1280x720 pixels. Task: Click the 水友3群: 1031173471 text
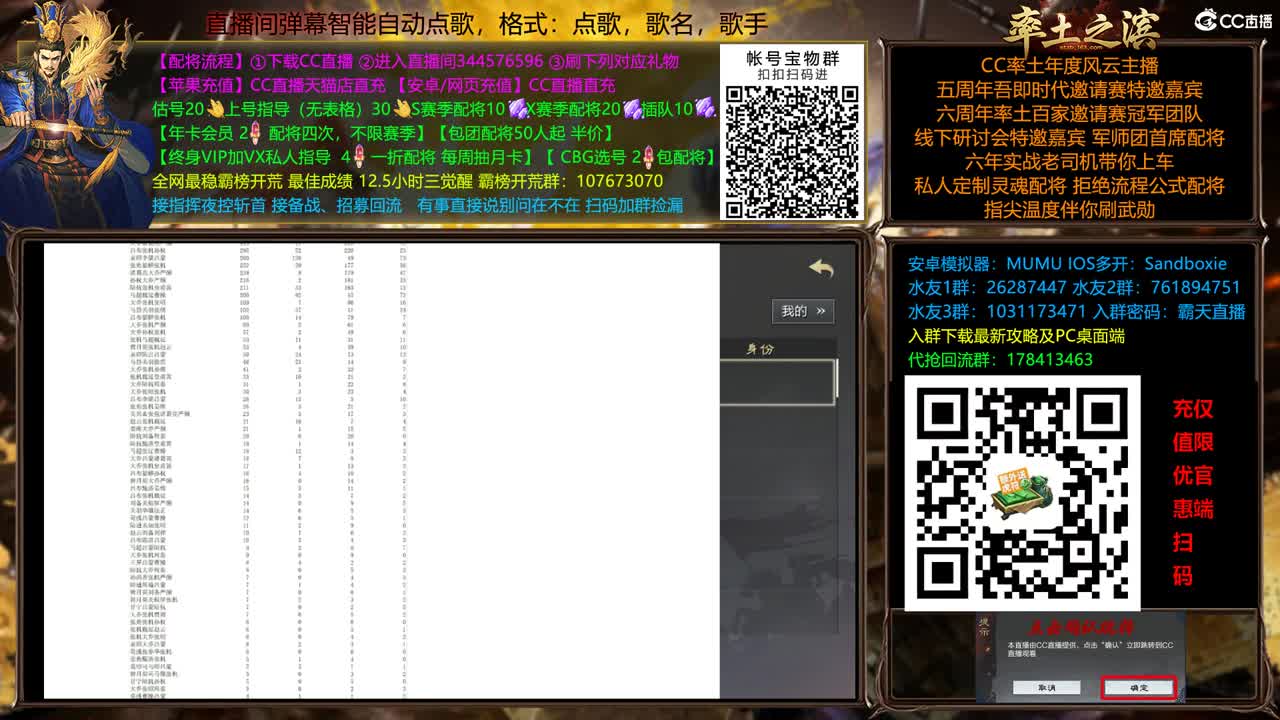pos(997,312)
